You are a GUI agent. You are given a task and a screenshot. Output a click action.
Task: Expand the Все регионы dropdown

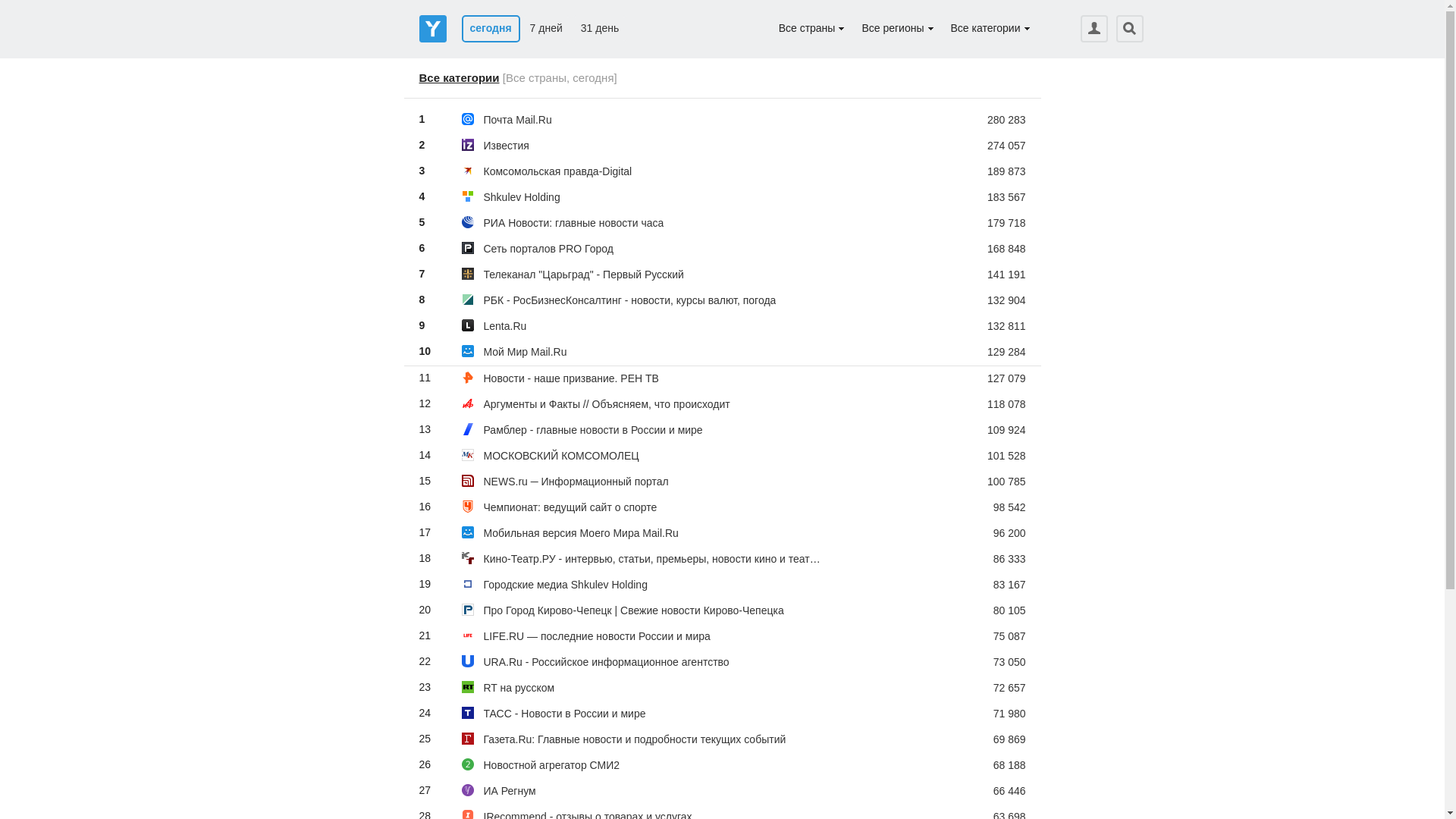point(897,29)
